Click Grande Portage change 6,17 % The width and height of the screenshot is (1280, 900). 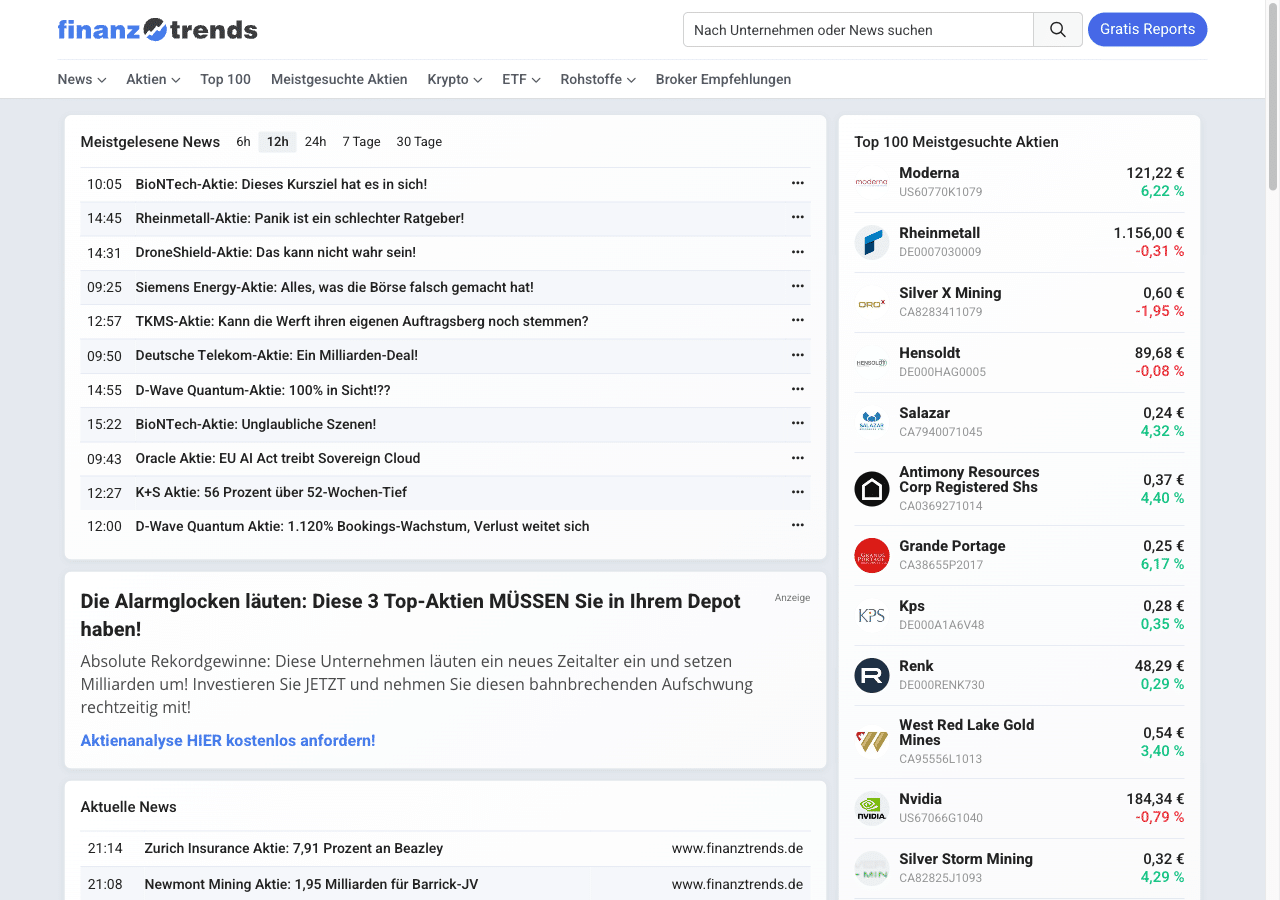(x=1163, y=564)
